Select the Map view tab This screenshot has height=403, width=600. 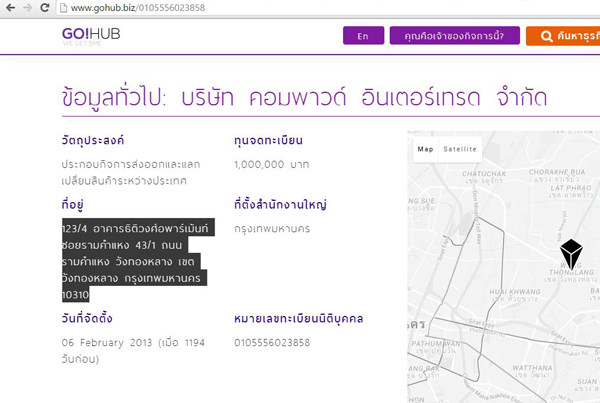(x=426, y=149)
